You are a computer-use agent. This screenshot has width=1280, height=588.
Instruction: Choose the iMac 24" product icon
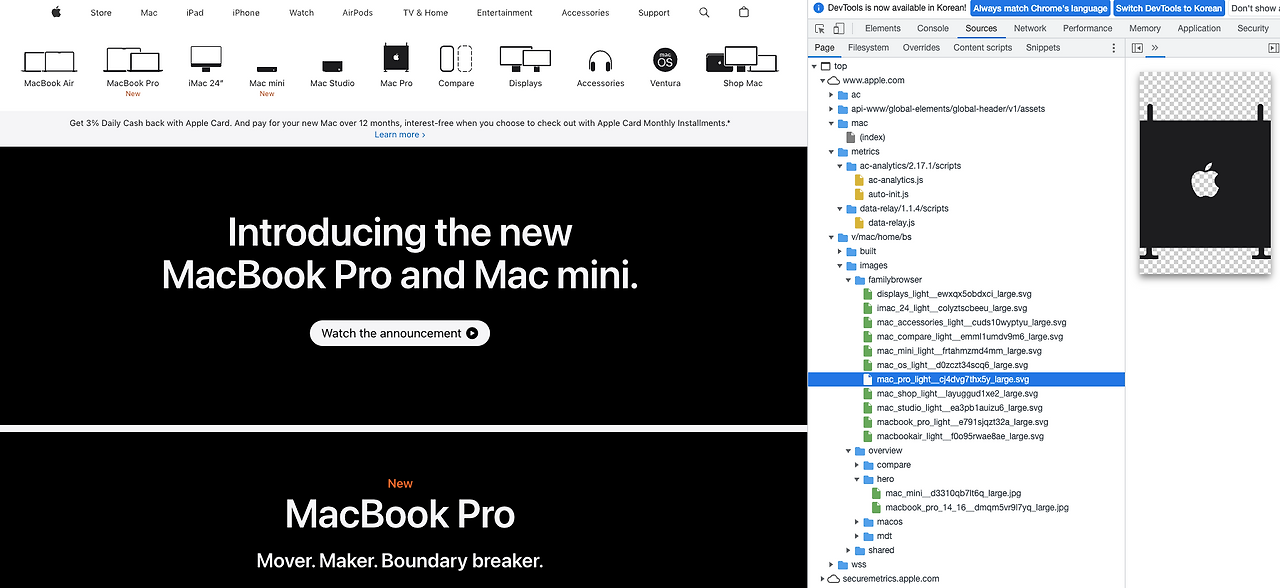pyautogui.click(x=206, y=58)
